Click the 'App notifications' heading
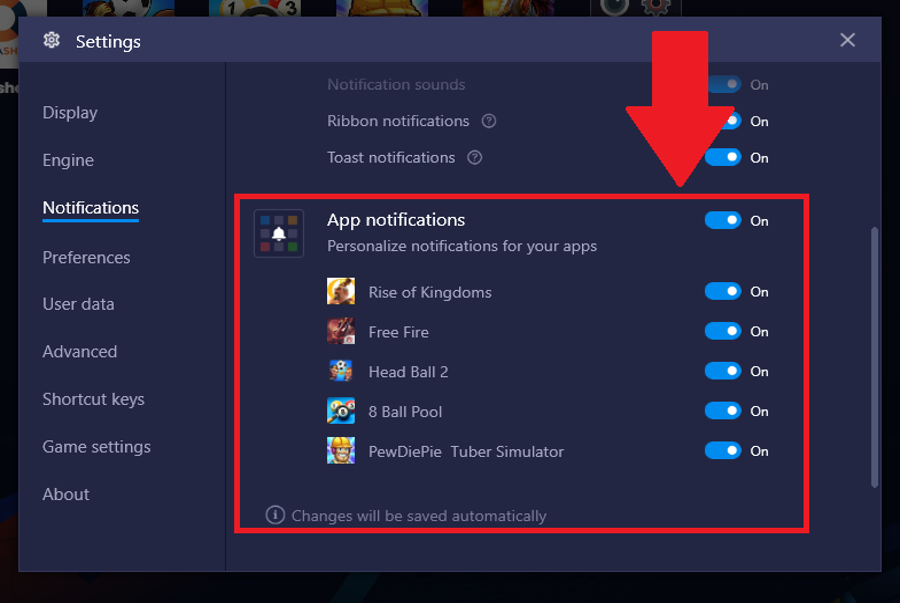 tap(396, 220)
